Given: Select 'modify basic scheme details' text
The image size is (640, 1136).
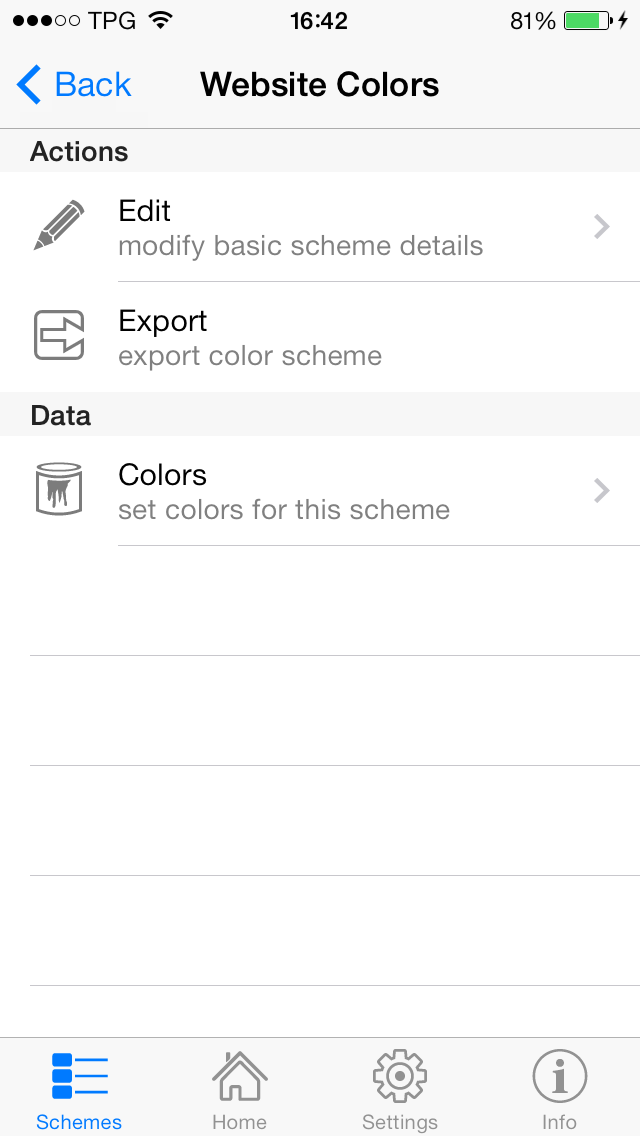Looking at the screenshot, I should (300, 246).
